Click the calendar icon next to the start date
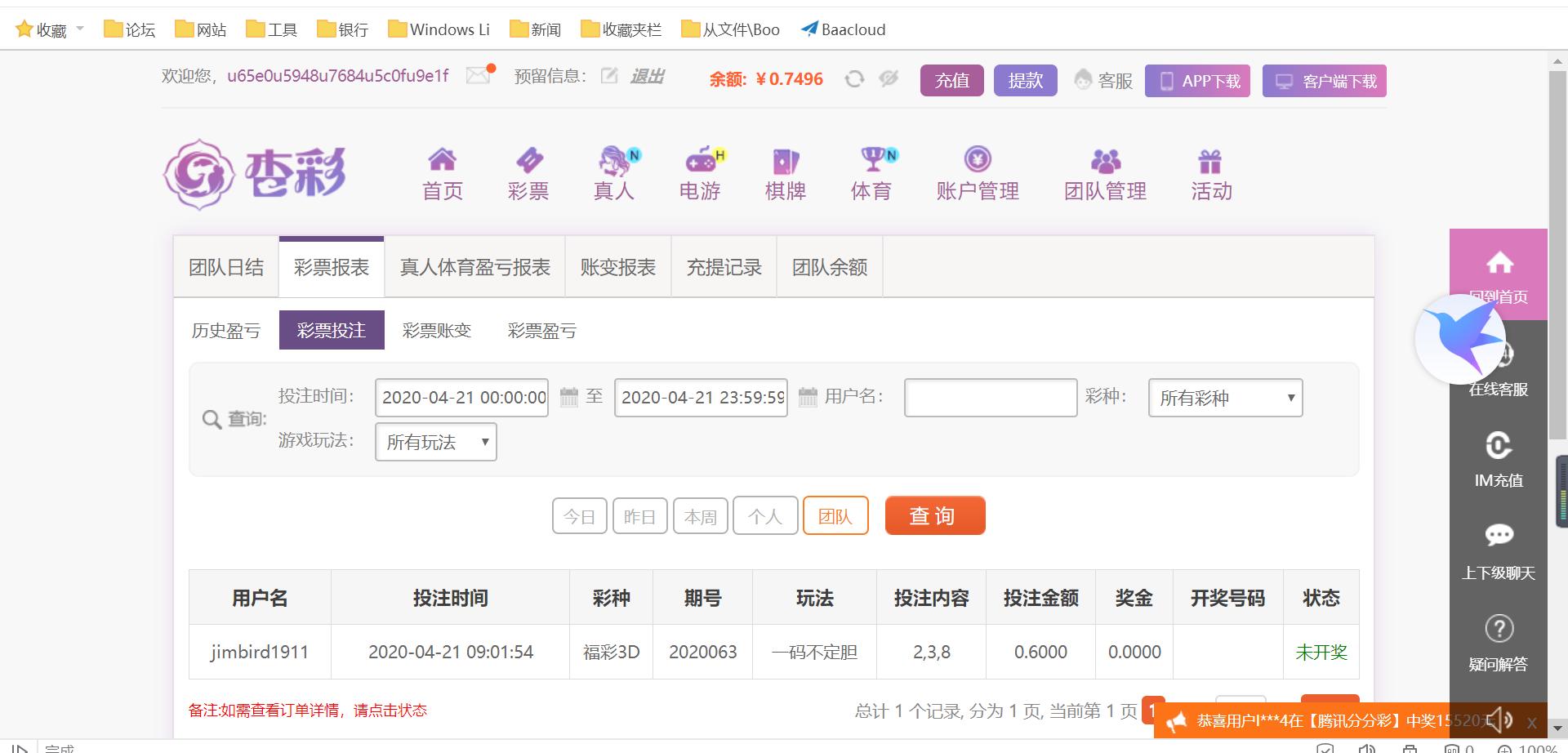 565,398
